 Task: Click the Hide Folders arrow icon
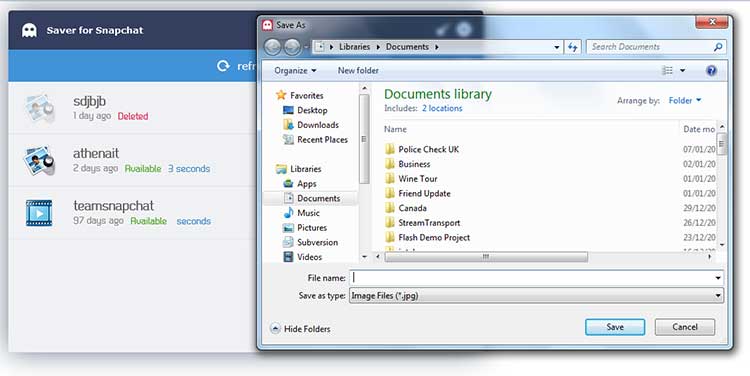[x=275, y=329]
